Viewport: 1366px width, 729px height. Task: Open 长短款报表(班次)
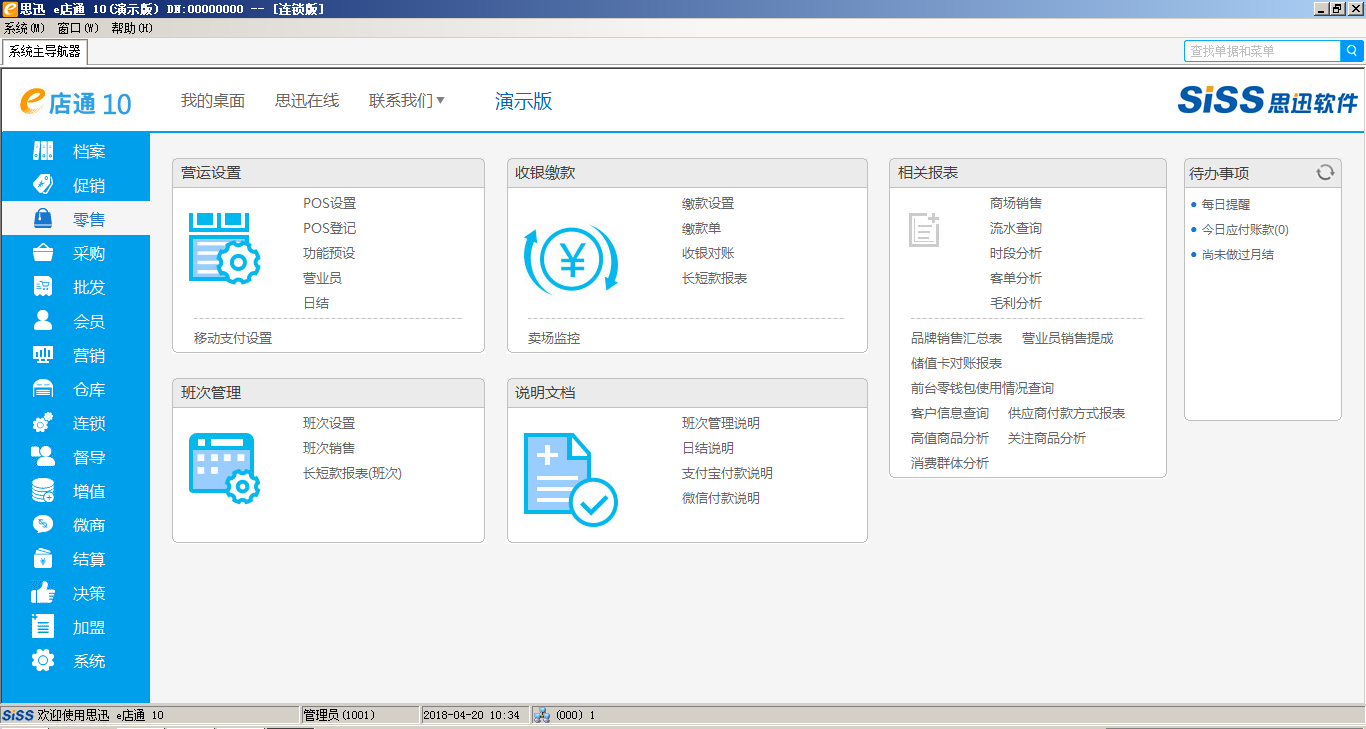point(352,473)
